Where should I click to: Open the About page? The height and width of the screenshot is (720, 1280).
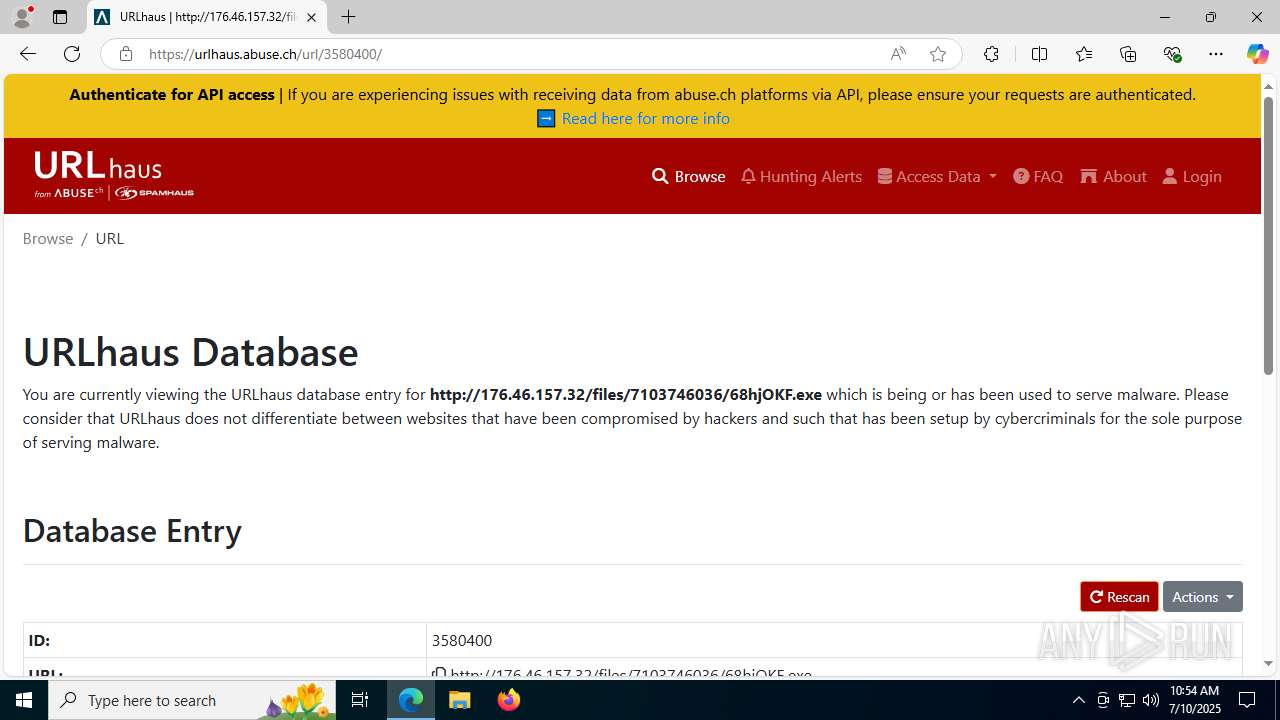pyautogui.click(x=1113, y=176)
